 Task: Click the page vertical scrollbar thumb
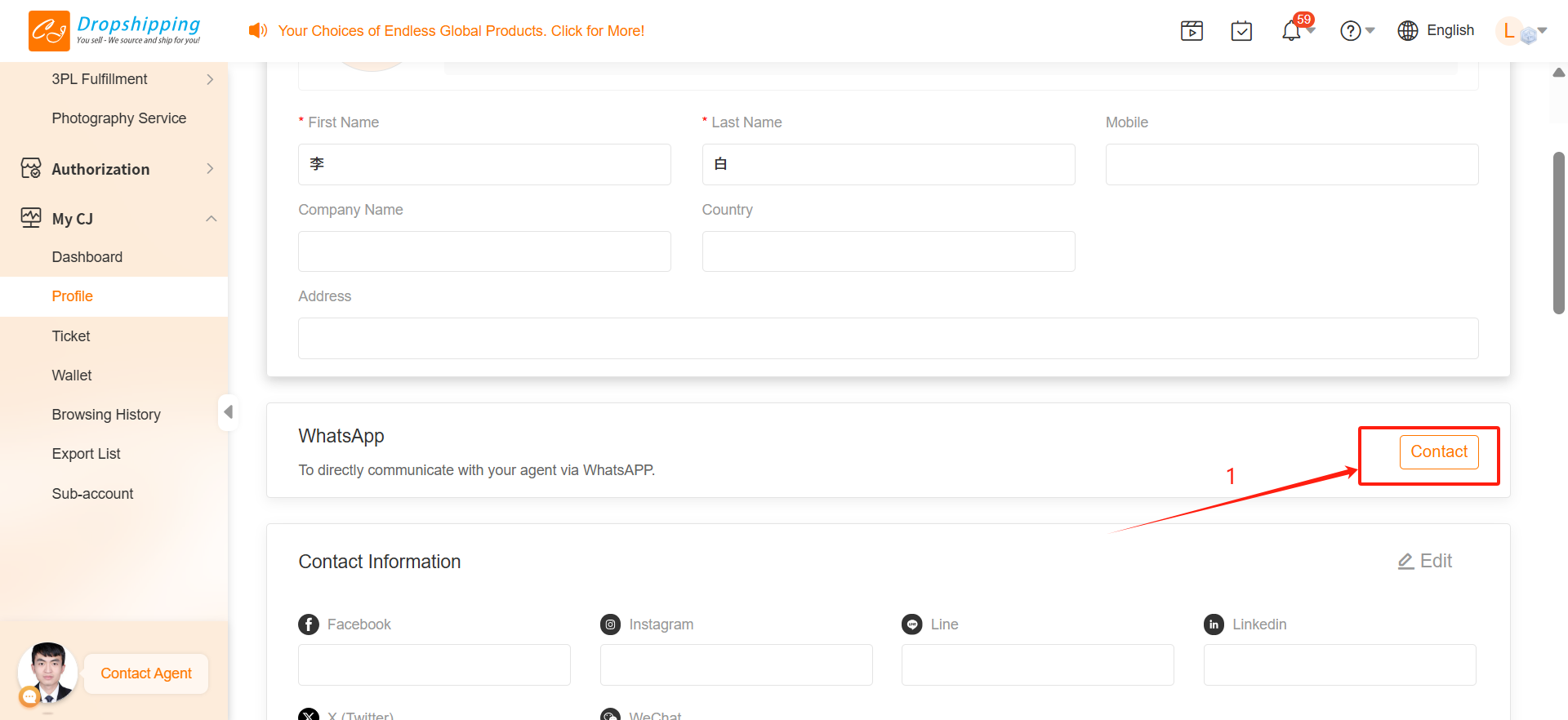pos(1558,233)
